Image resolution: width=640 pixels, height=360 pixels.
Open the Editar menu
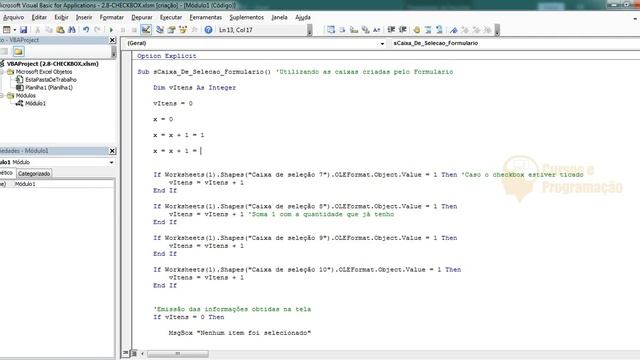pyautogui.click(x=39, y=17)
